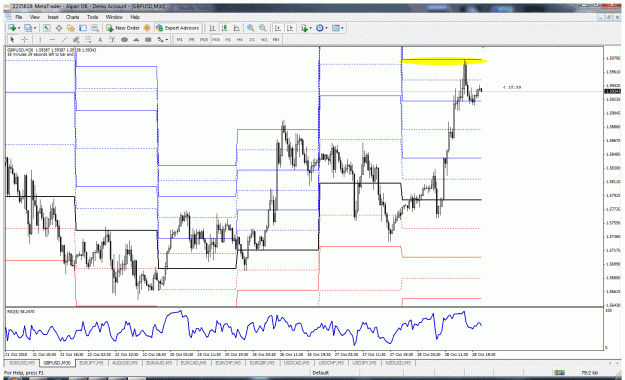Viewport: 625px width, 380px height.
Task: Toggle the Navigator window icon
Action: click(71, 28)
